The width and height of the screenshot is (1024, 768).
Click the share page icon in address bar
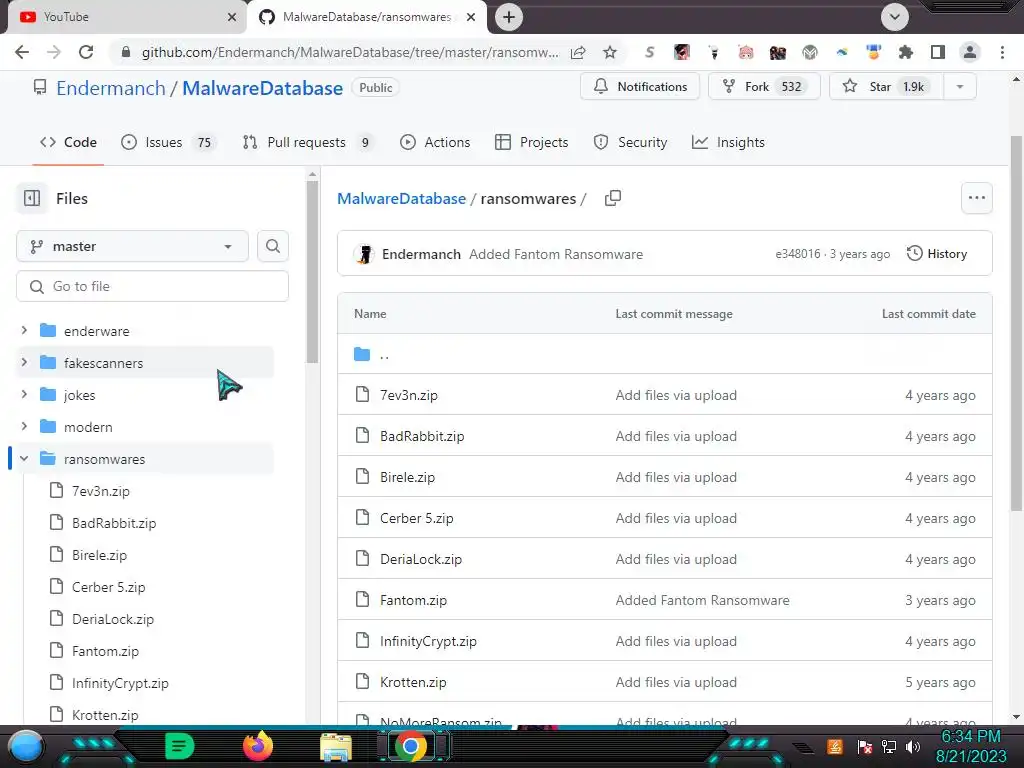578,52
